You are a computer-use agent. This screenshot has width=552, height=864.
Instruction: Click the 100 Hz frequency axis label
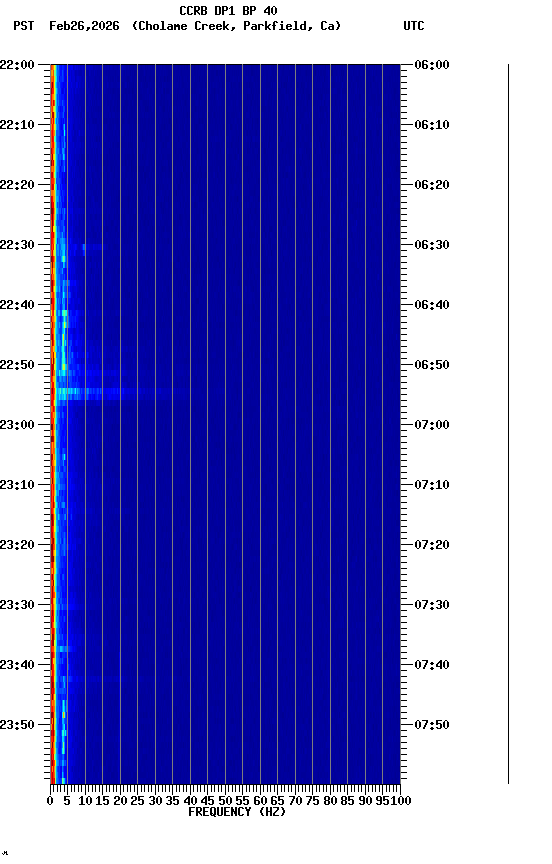click(401, 801)
